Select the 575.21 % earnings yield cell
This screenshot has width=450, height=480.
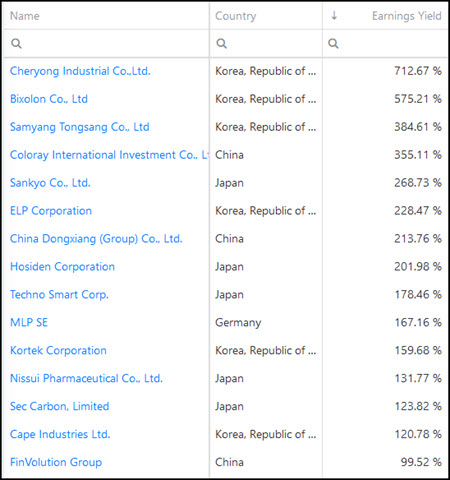tap(418, 99)
